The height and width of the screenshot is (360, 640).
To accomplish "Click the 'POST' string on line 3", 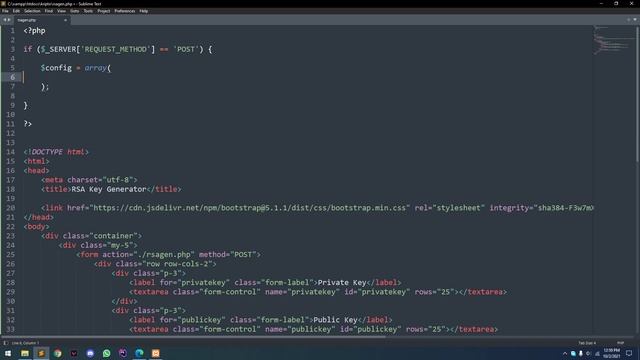I will (186, 49).
